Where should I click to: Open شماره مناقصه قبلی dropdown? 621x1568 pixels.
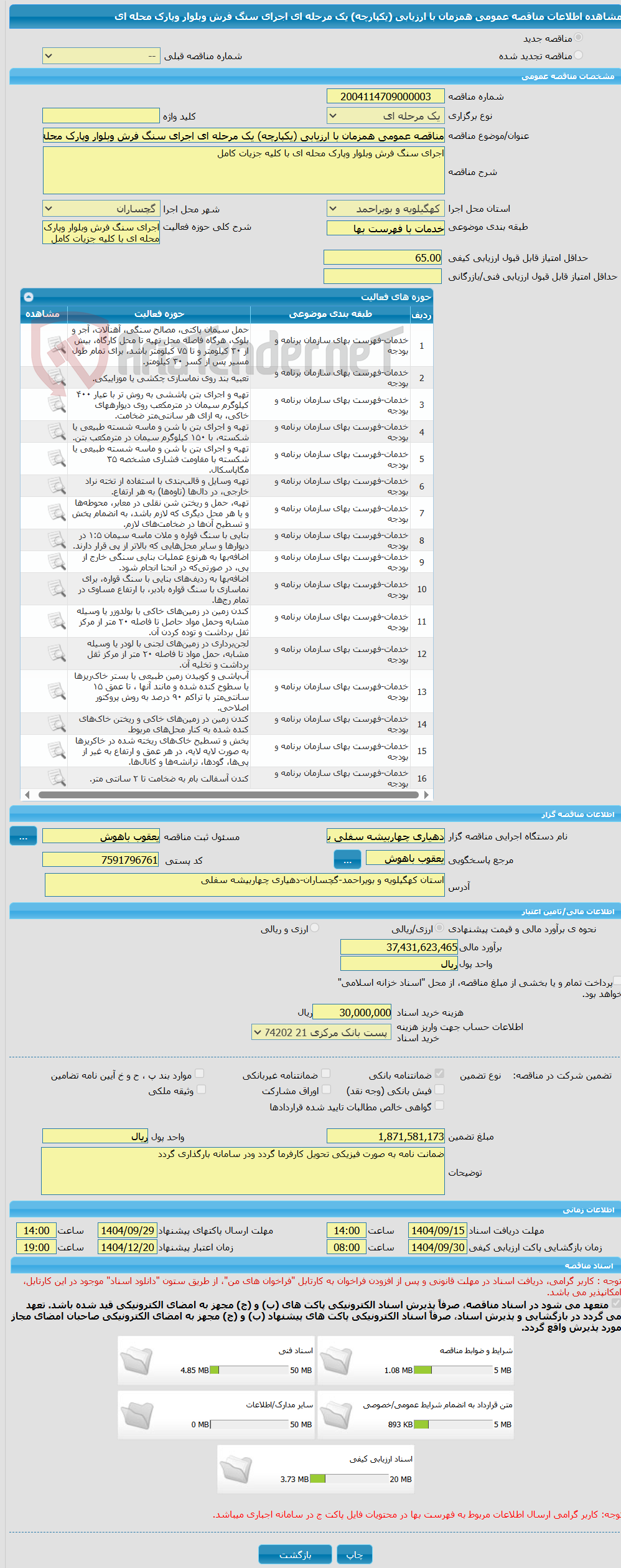point(101,56)
